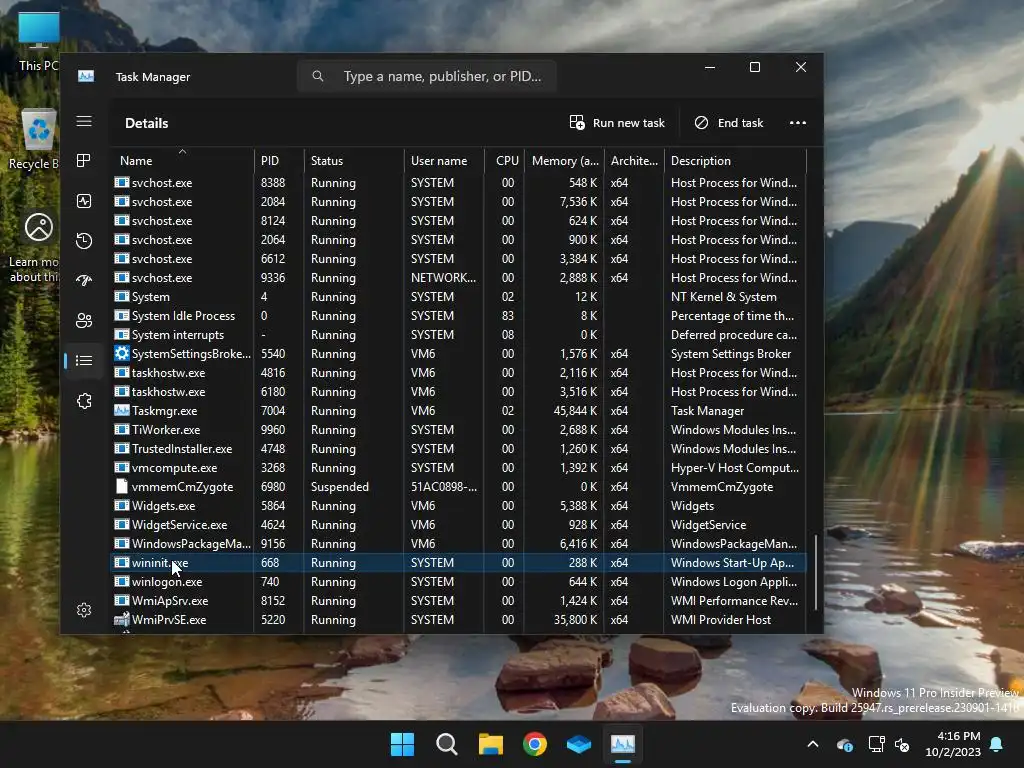Select Widgets.exe process

point(459,505)
